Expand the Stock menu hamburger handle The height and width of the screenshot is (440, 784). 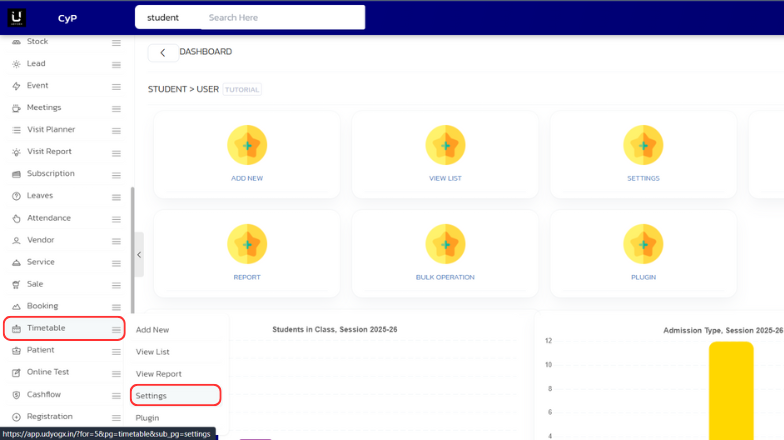pyautogui.click(x=116, y=42)
